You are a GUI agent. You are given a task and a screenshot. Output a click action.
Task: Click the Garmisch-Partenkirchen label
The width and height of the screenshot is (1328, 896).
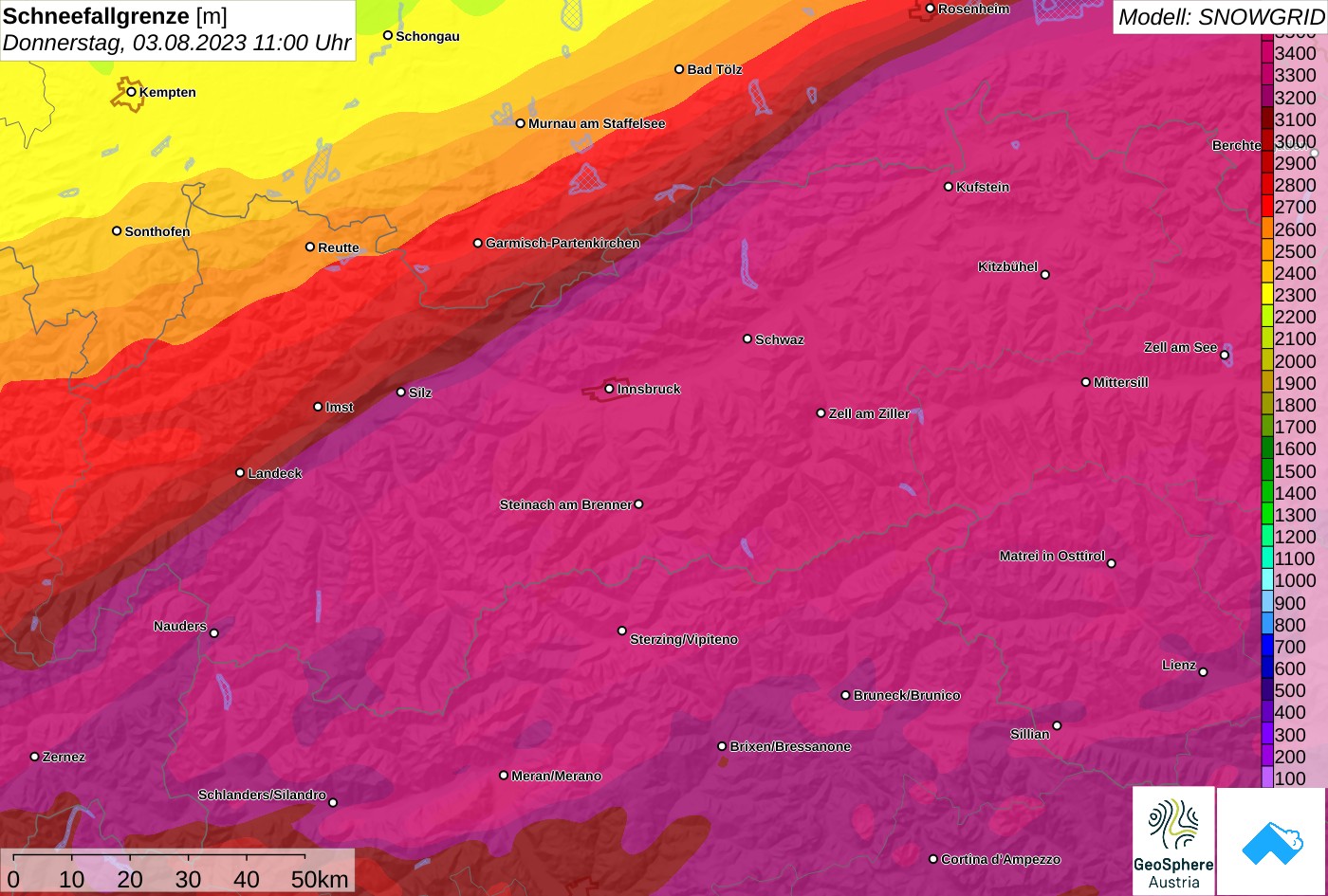(x=563, y=244)
